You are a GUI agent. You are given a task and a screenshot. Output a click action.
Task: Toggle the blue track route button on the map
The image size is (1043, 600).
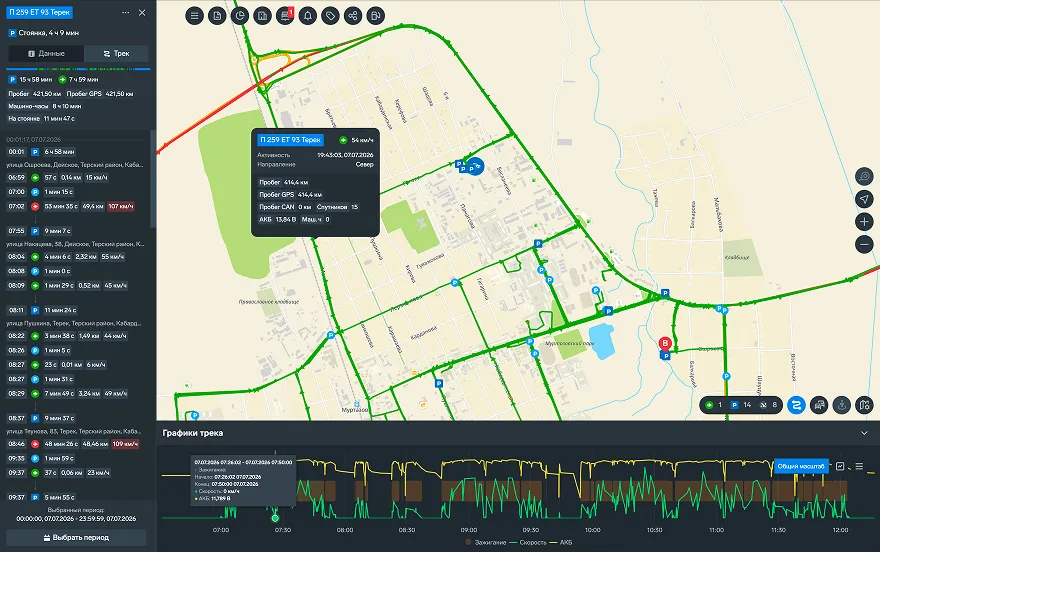(x=796, y=405)
